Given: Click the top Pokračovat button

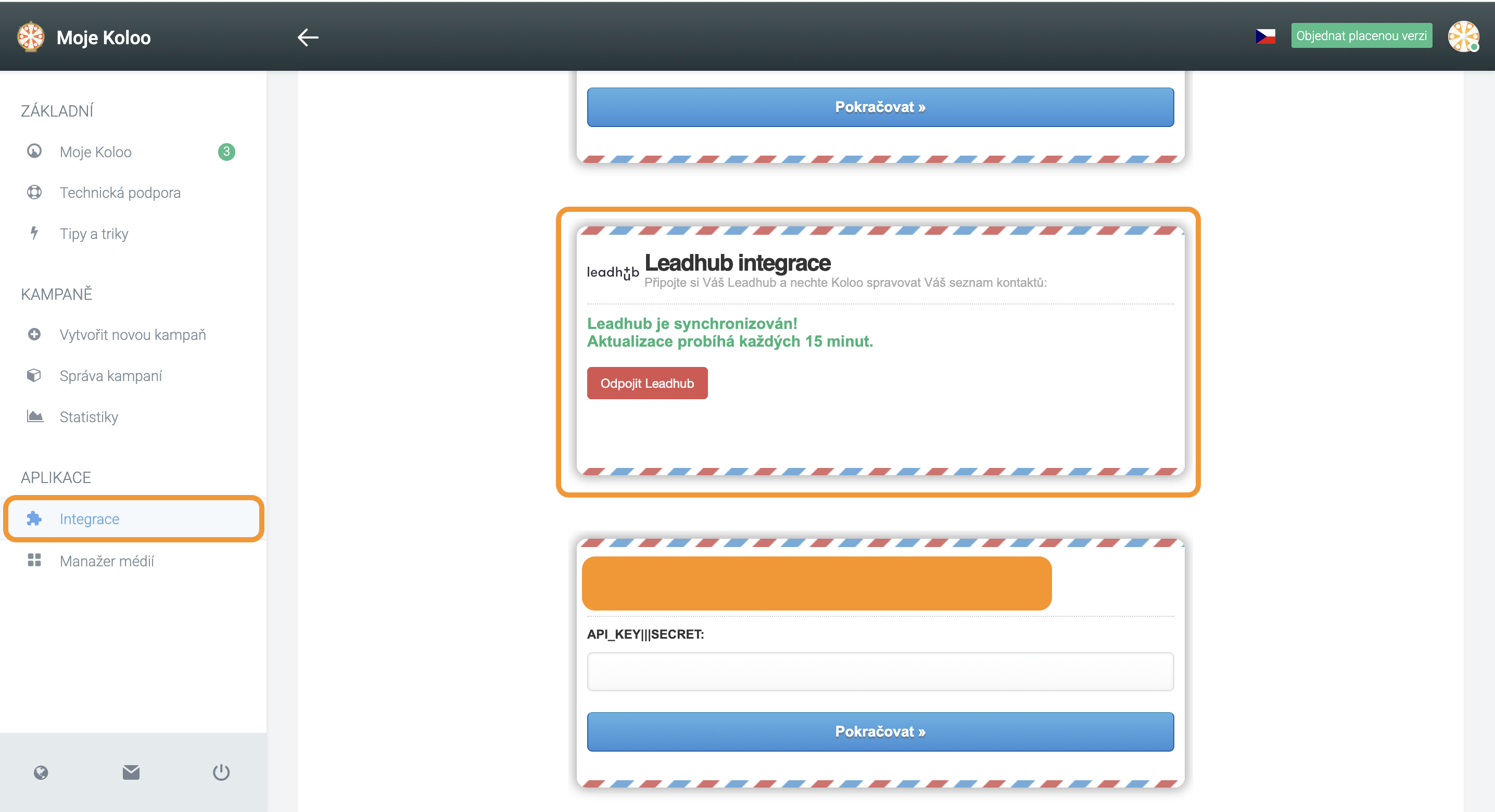Looking at the screenshot, I should pyautogui.click(x=880, y=107).
